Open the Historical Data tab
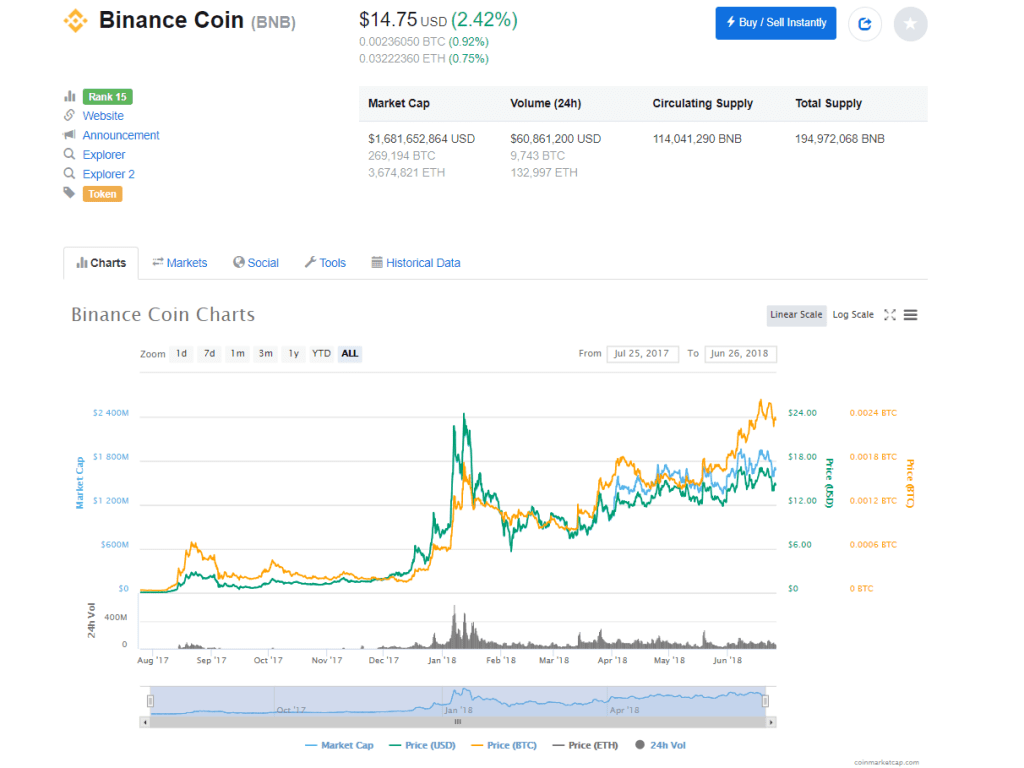The width and height of the screenshot is (1024, 768). (x=416, y=263)
